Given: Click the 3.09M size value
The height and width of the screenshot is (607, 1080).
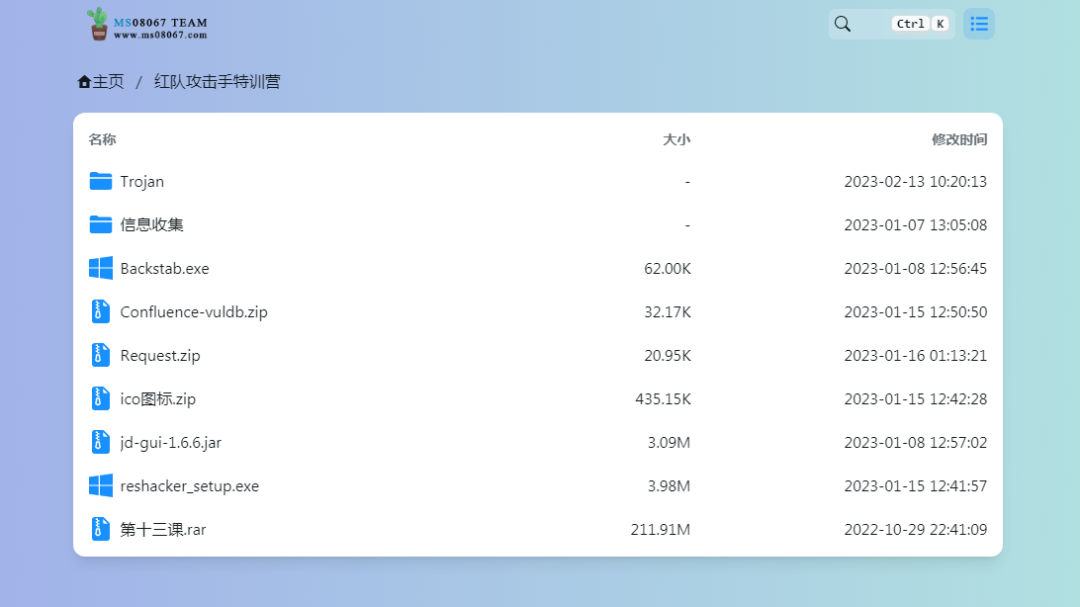Looking at the screenshot, I should [669, 442].
